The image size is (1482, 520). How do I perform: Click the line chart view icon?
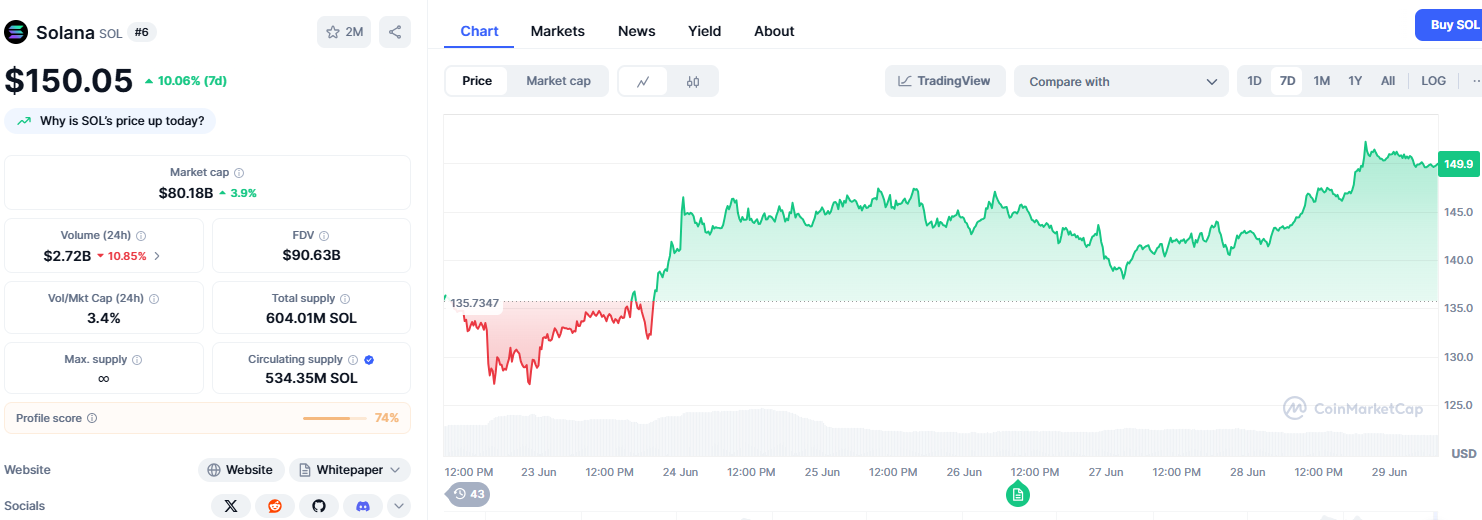tap(643, 82)
